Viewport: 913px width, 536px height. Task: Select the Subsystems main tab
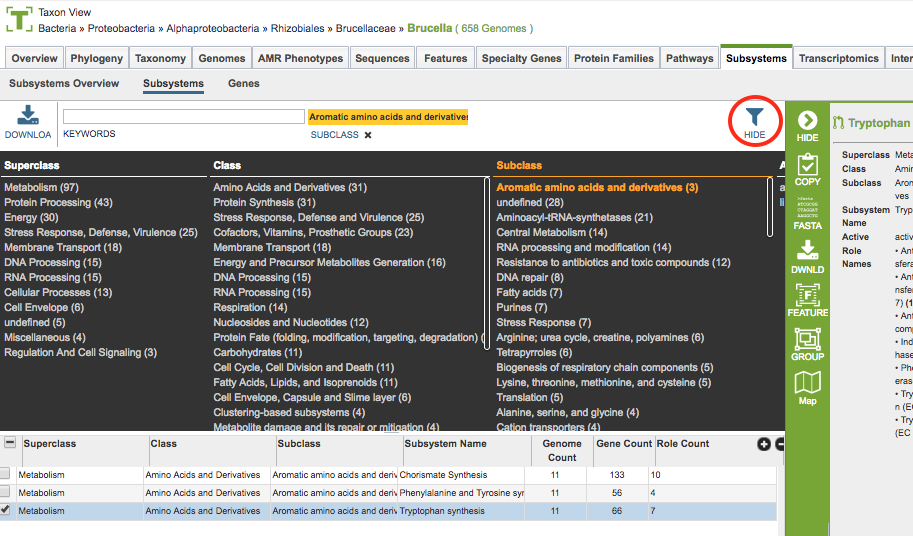pos(756,58)
